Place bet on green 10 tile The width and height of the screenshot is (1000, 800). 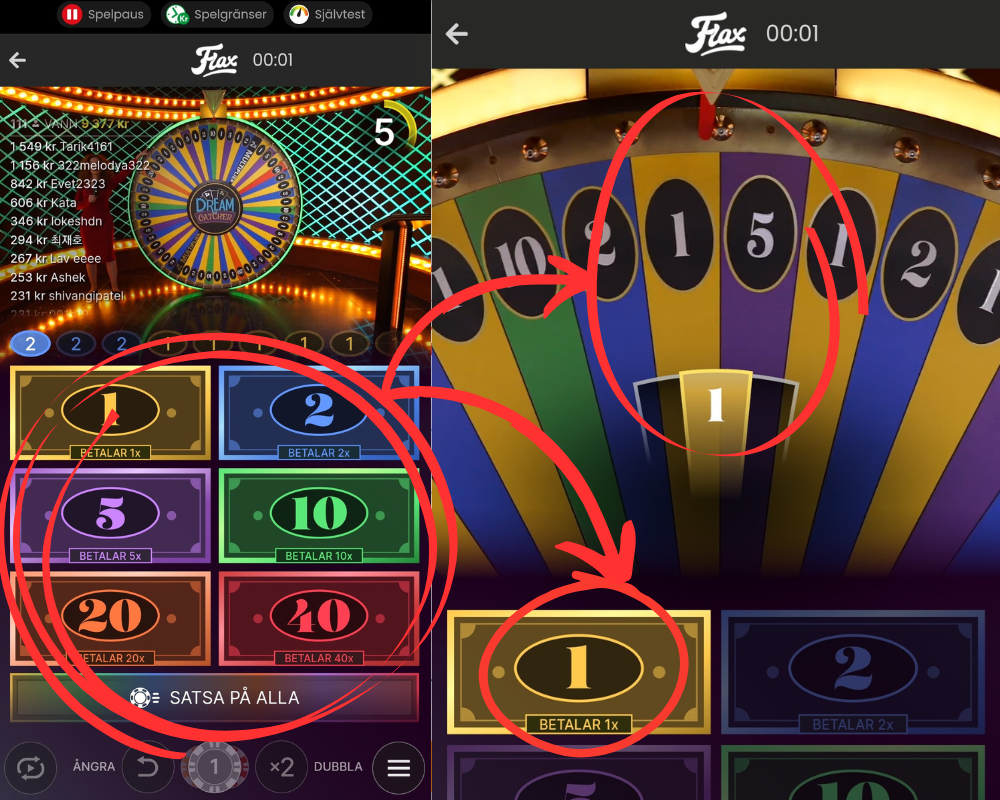[x=319, y=515]
